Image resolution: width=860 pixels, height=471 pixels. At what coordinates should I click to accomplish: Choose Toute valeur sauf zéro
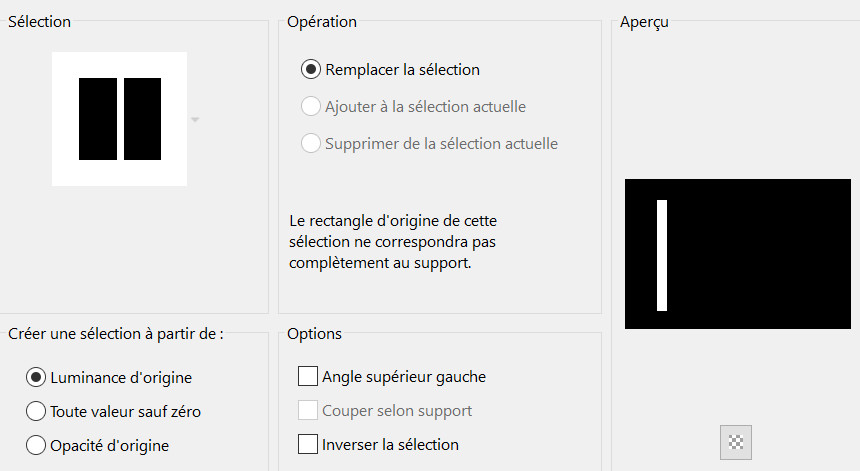click(36, 411)
